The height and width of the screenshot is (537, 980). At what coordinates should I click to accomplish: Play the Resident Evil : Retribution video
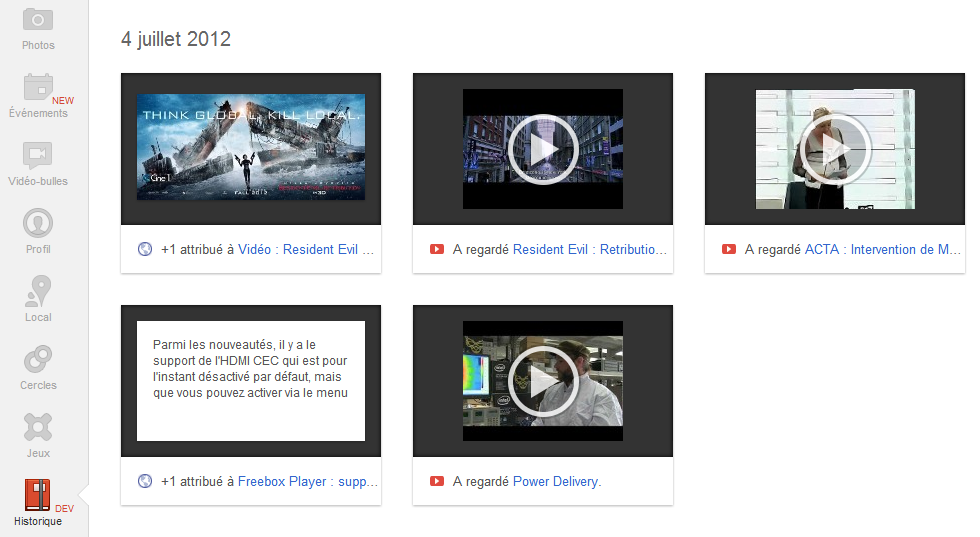pyautogui.click(x=542, y=149)
